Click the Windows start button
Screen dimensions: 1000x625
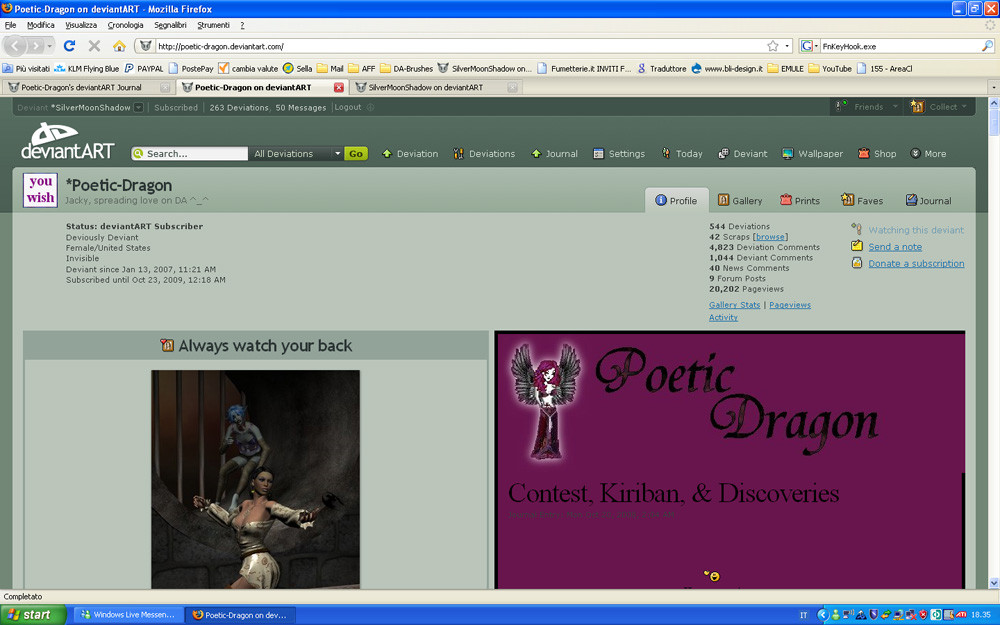point(33,615)
